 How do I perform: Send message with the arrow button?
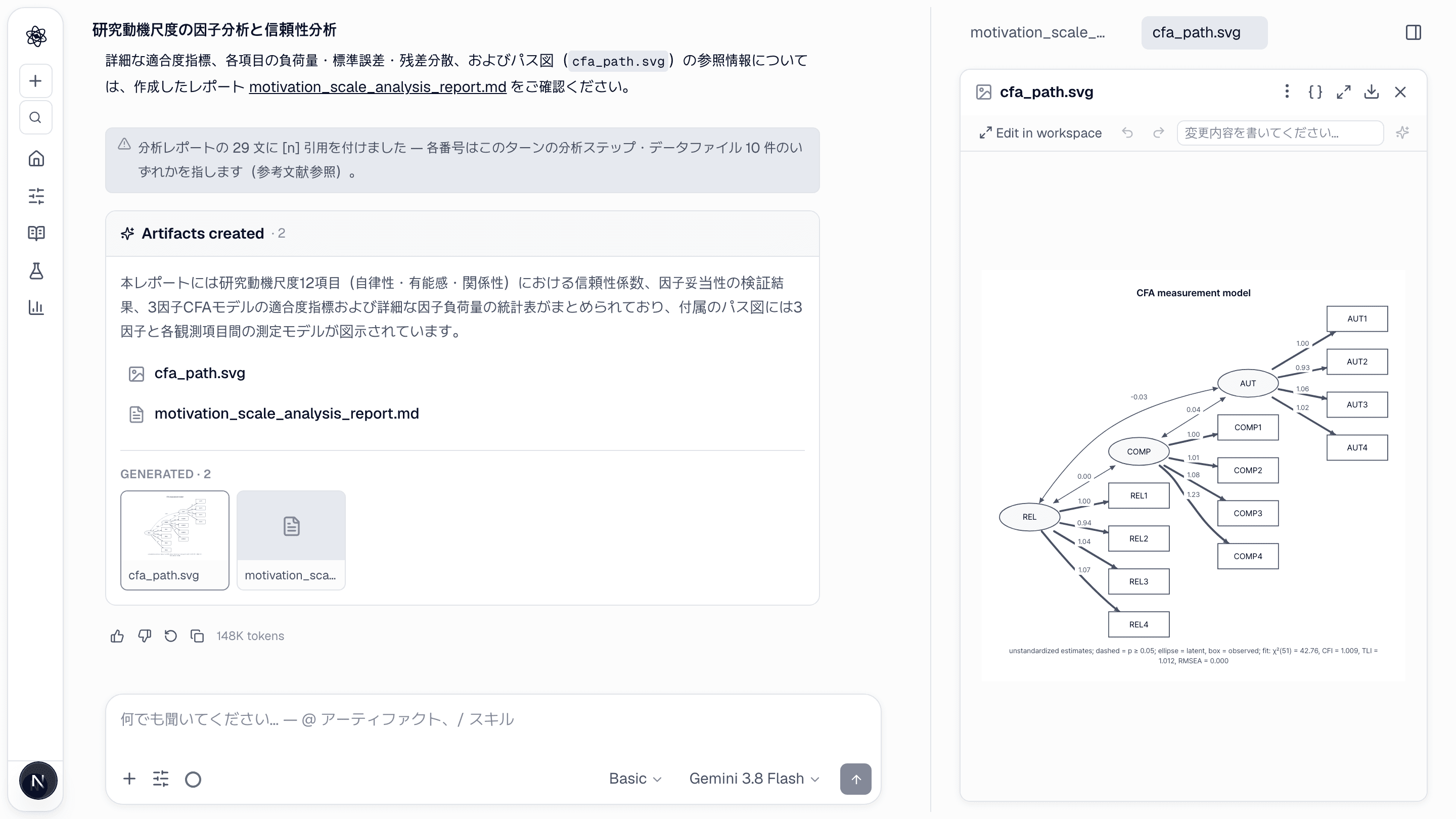pos(855,780)
